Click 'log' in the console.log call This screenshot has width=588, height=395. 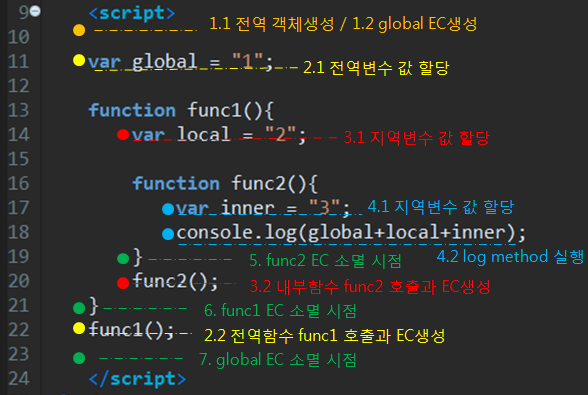tap(281, 233)
